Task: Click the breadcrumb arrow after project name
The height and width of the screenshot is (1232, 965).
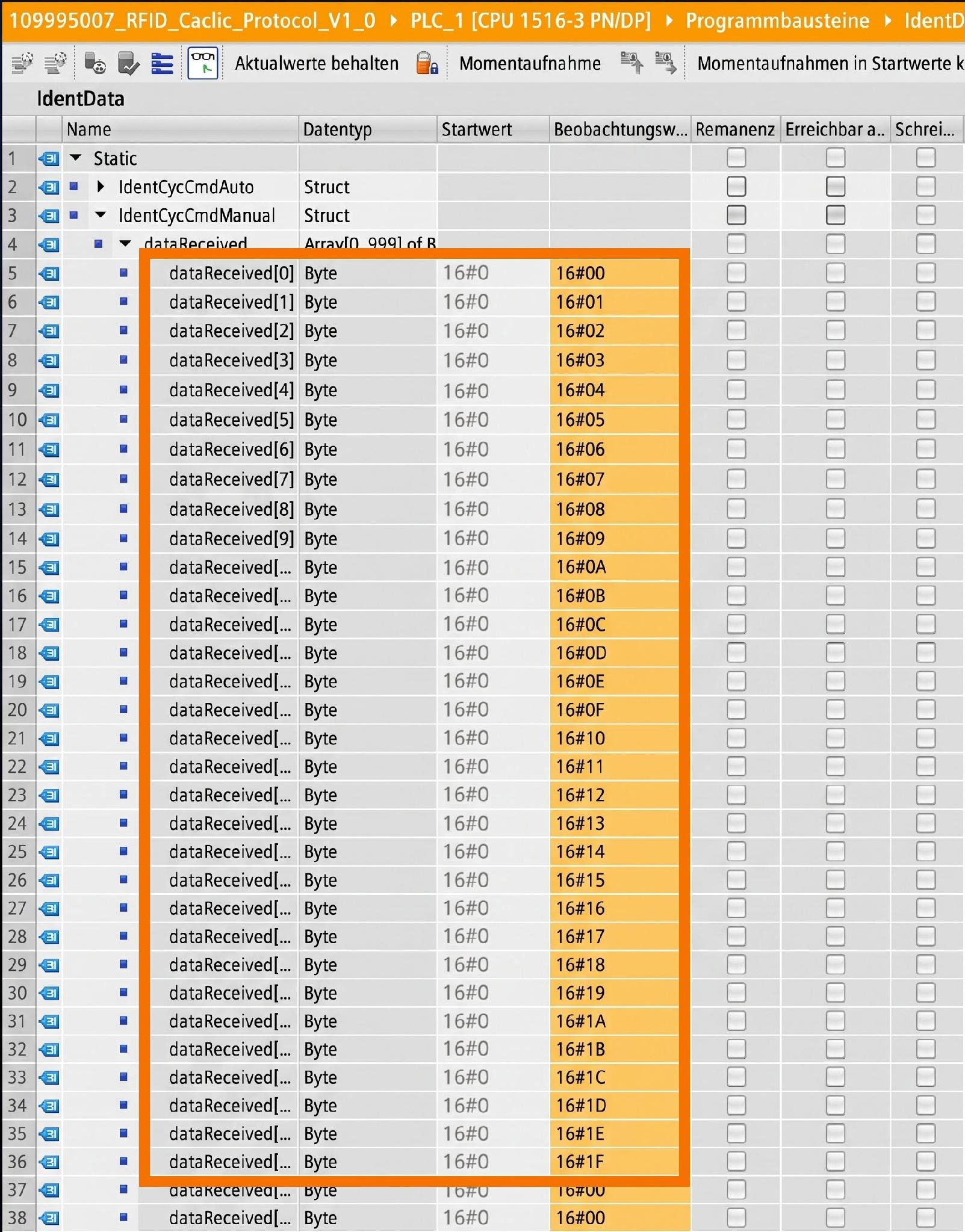Action: point(393,21)
